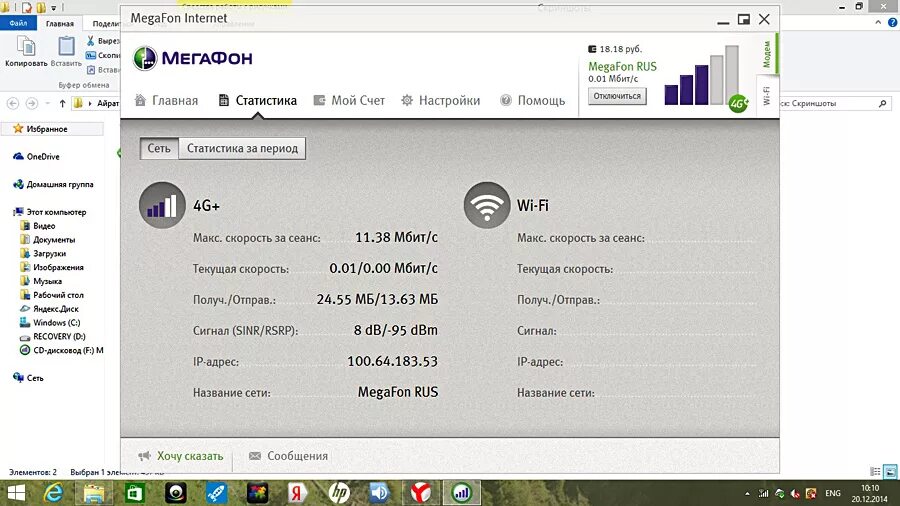Viewport: 900px width, 506px height.
Task: Select Этот компьютер in the navigation pane
Action: tap(49, 212)
